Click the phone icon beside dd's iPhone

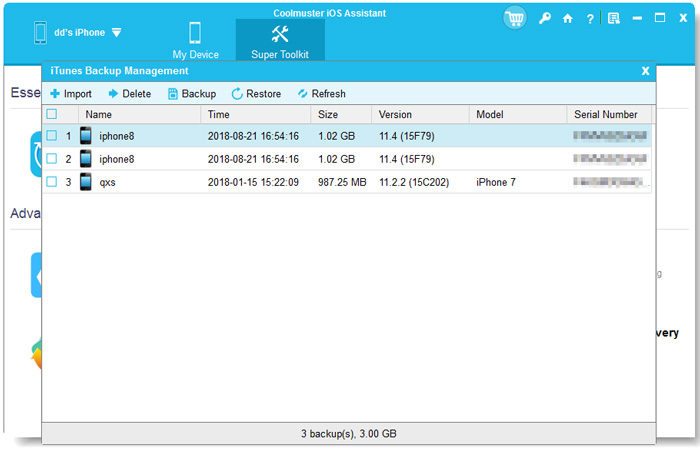pyautogui.click(x=40, y=33)
